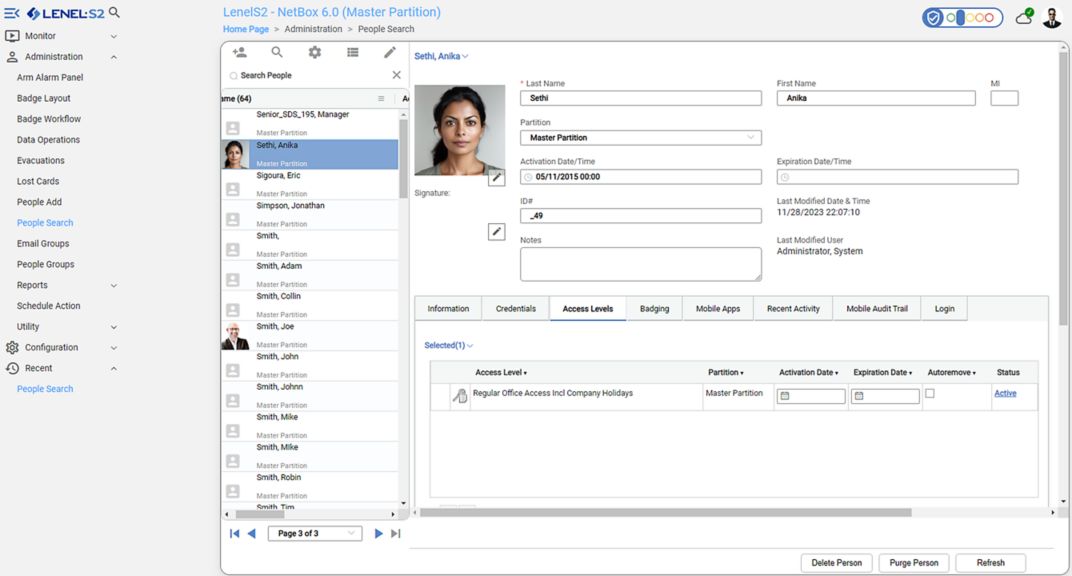Click the Active status link
The image size is (1072, 576).
[x=1005, y=394]
